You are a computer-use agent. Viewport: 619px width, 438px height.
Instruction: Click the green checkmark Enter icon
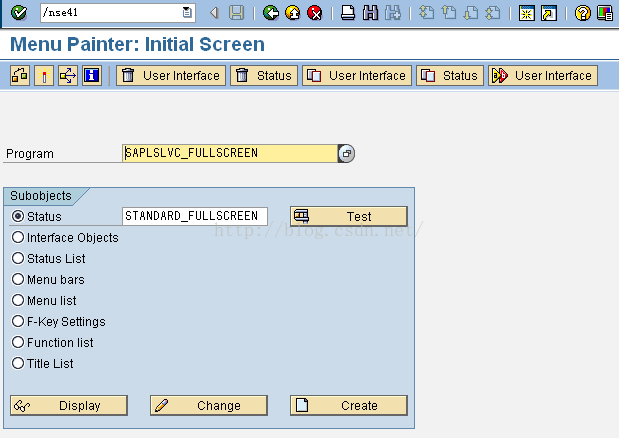(19, 13)
